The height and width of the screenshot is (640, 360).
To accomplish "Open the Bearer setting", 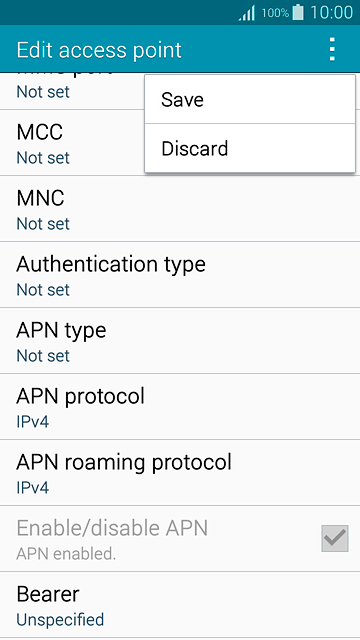I will [180, 605].
